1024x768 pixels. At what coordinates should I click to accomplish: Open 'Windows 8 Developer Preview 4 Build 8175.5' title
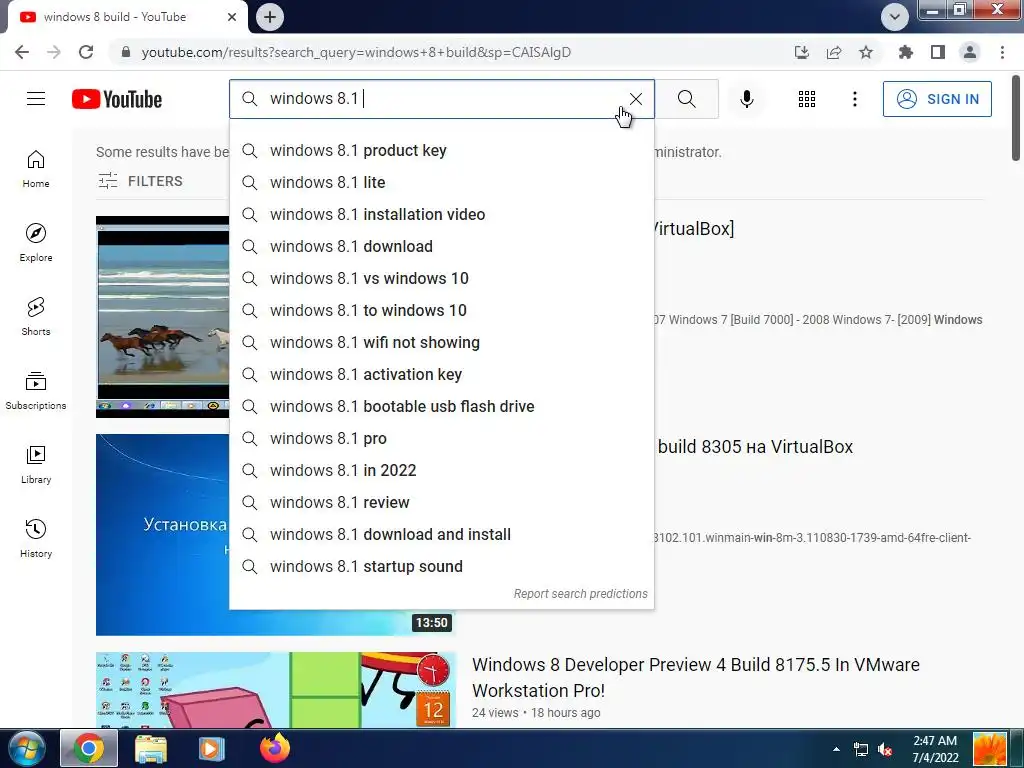pos(696,677)
